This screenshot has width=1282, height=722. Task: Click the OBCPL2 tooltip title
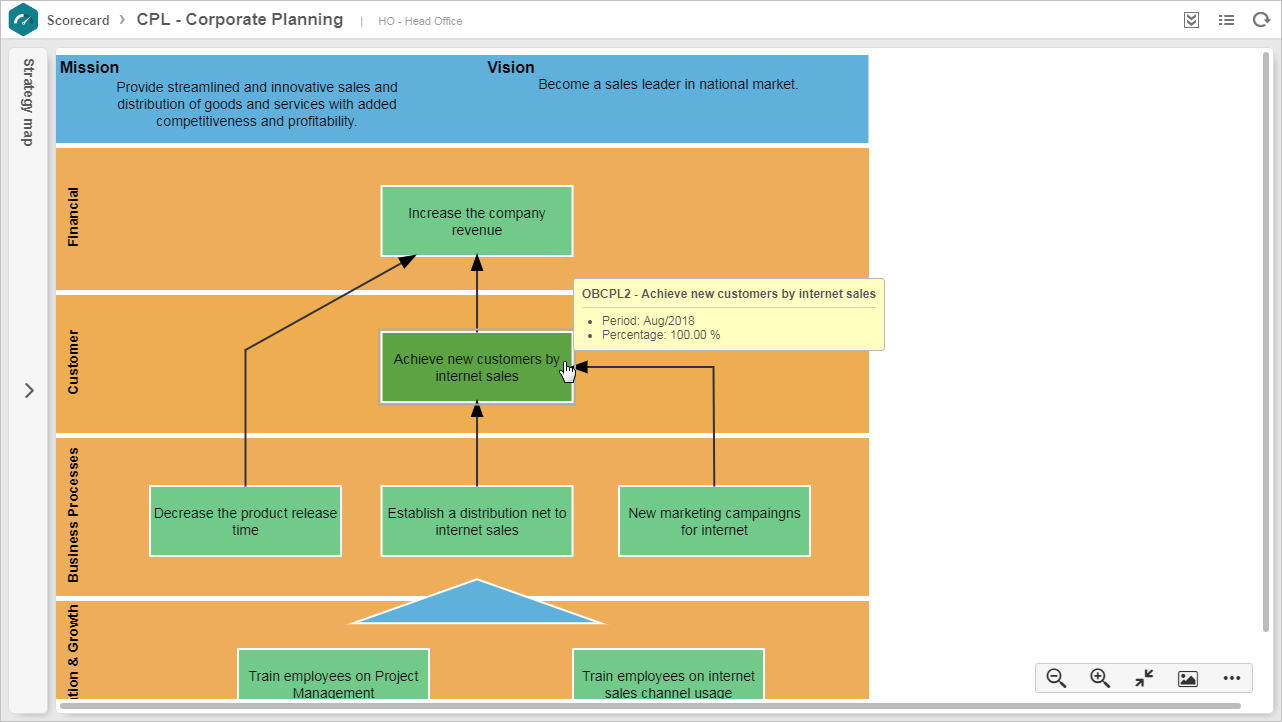coord(729,294)
